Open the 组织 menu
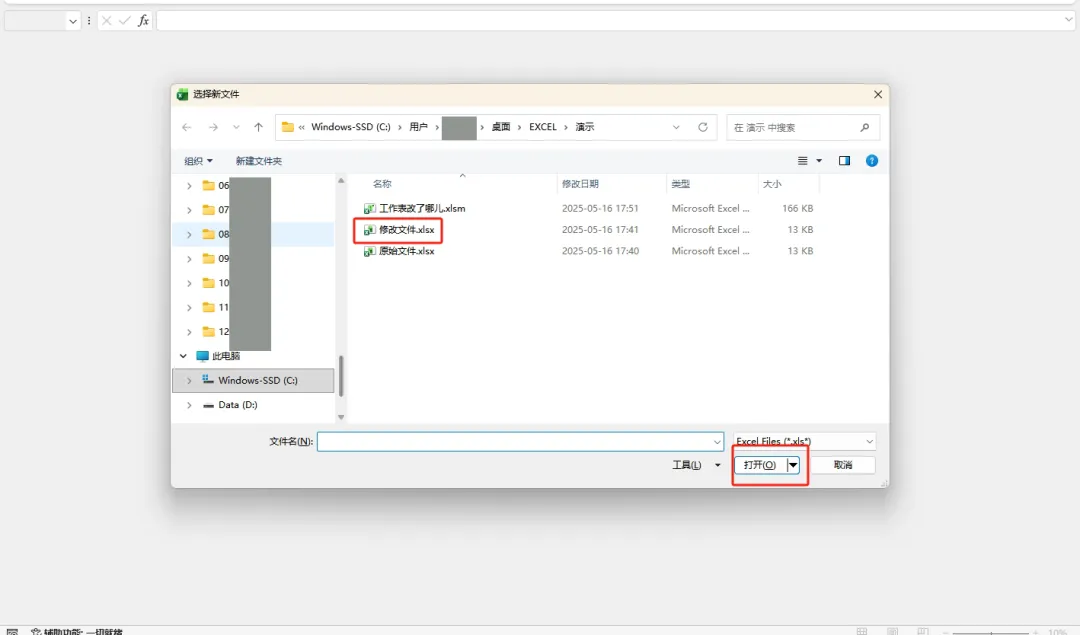Viewport: 1080px width, 635px height. point(198,161)
